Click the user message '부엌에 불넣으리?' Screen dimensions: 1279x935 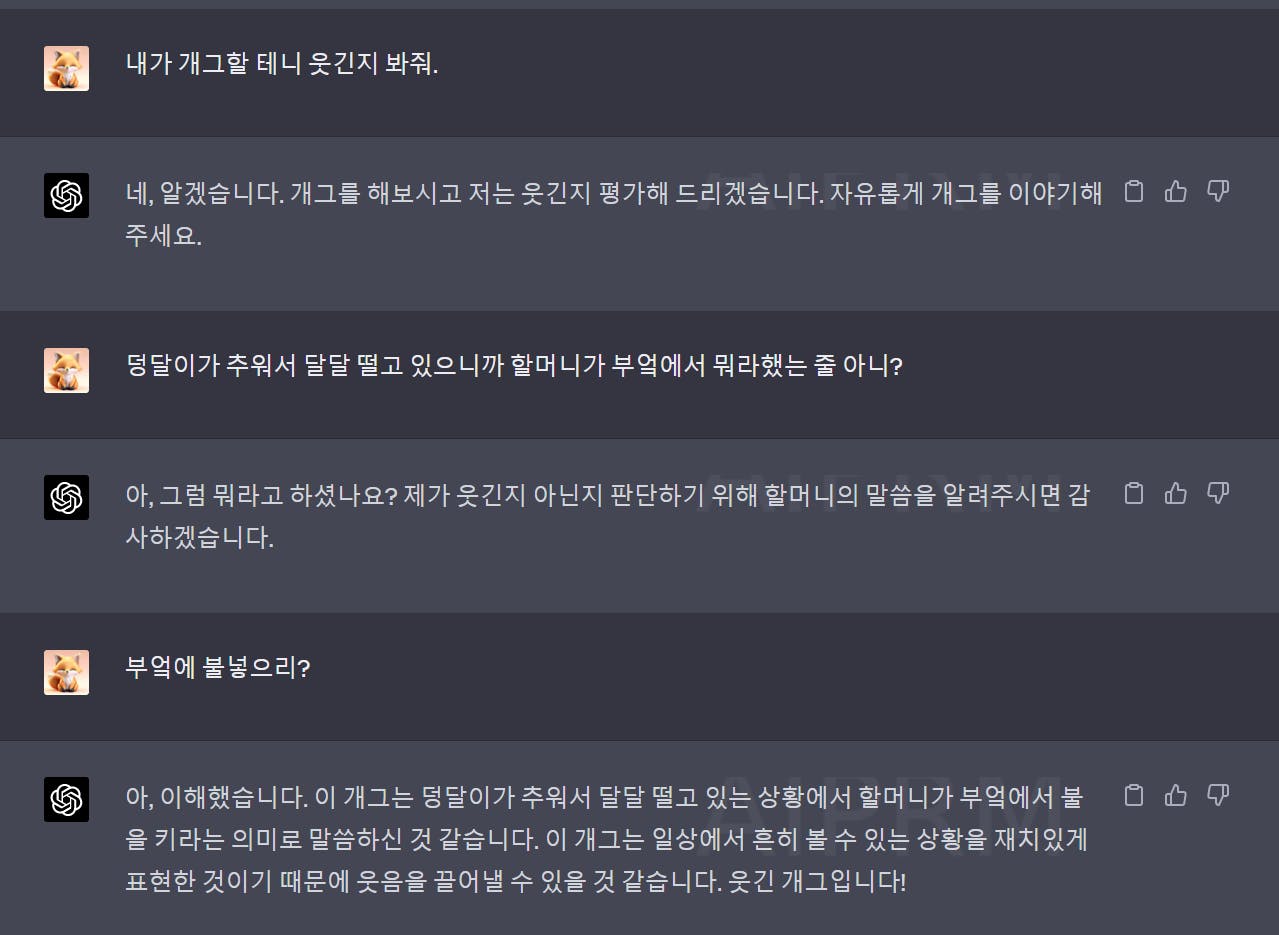218,668
